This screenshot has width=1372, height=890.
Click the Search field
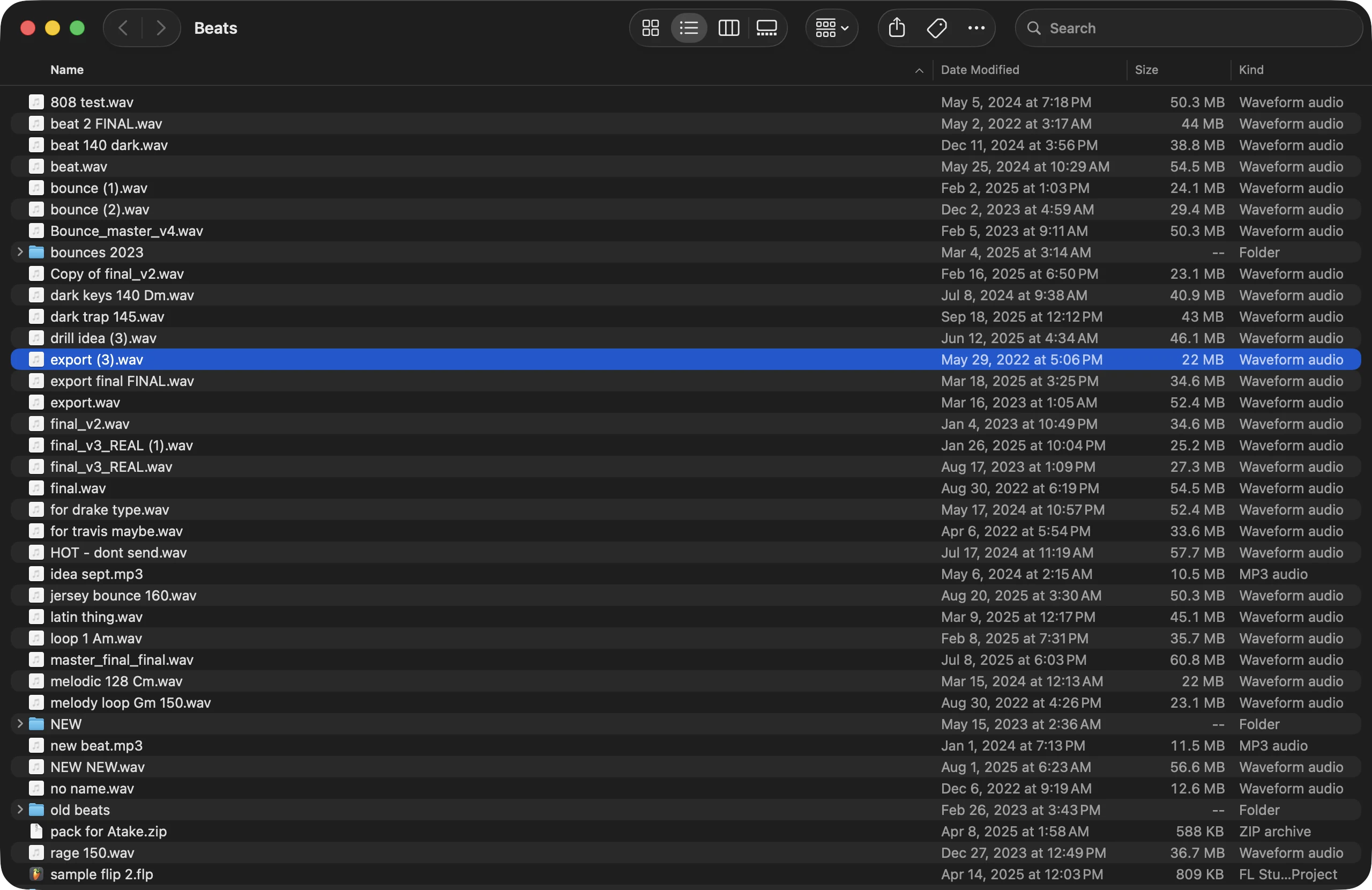(x=1189, y=28)
